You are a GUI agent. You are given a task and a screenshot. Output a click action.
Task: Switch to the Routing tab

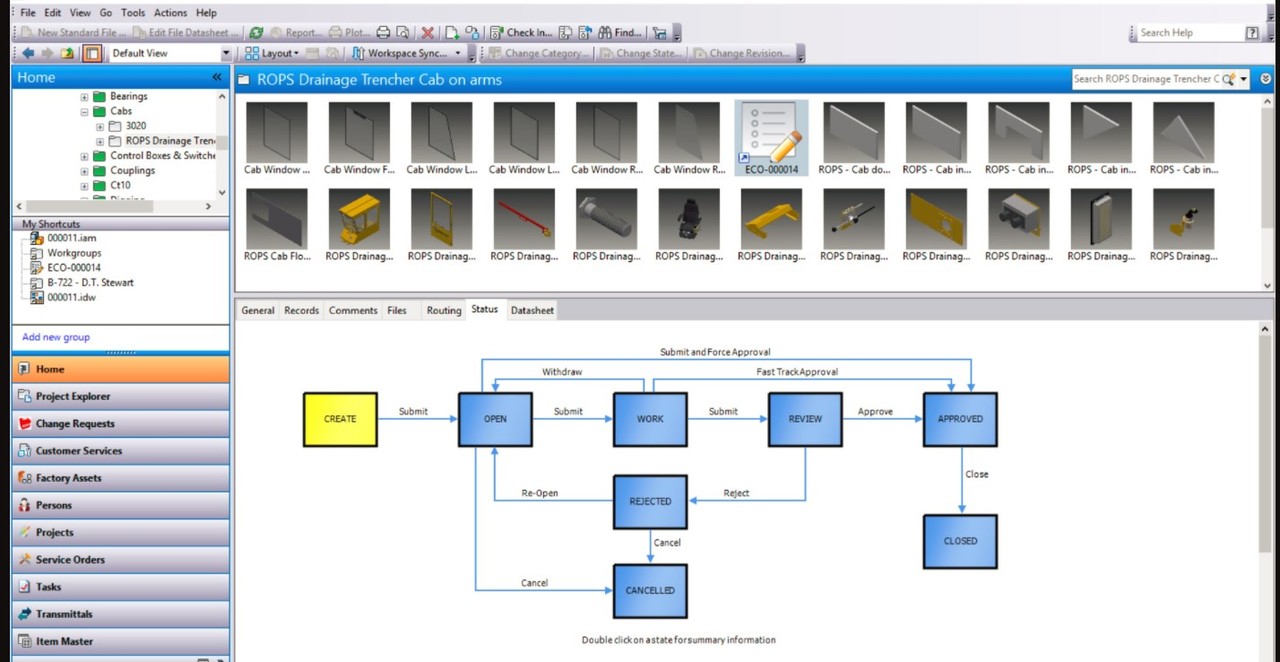(x=444, y=310)
